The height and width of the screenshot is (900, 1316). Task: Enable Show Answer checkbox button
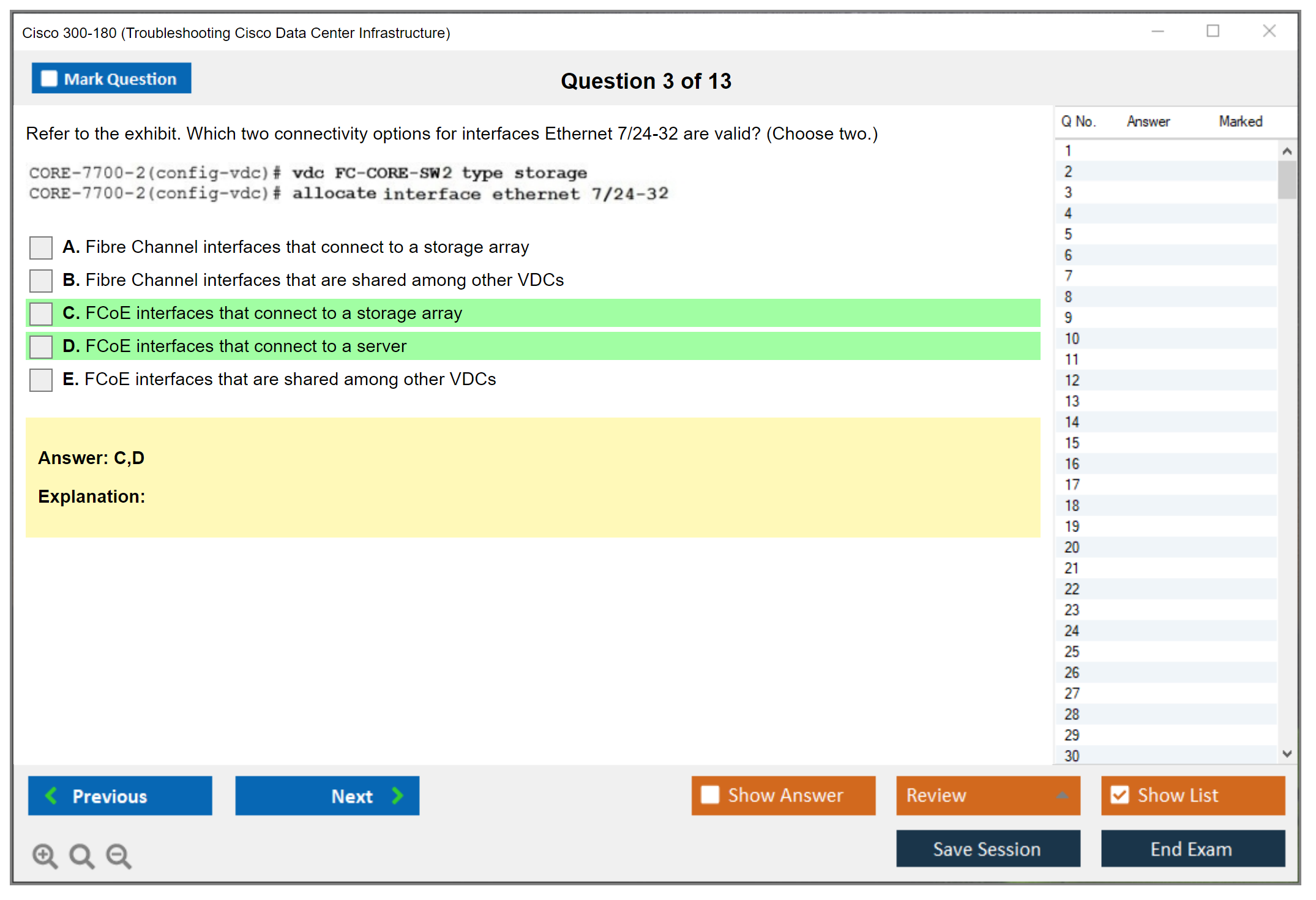[710, 795]
